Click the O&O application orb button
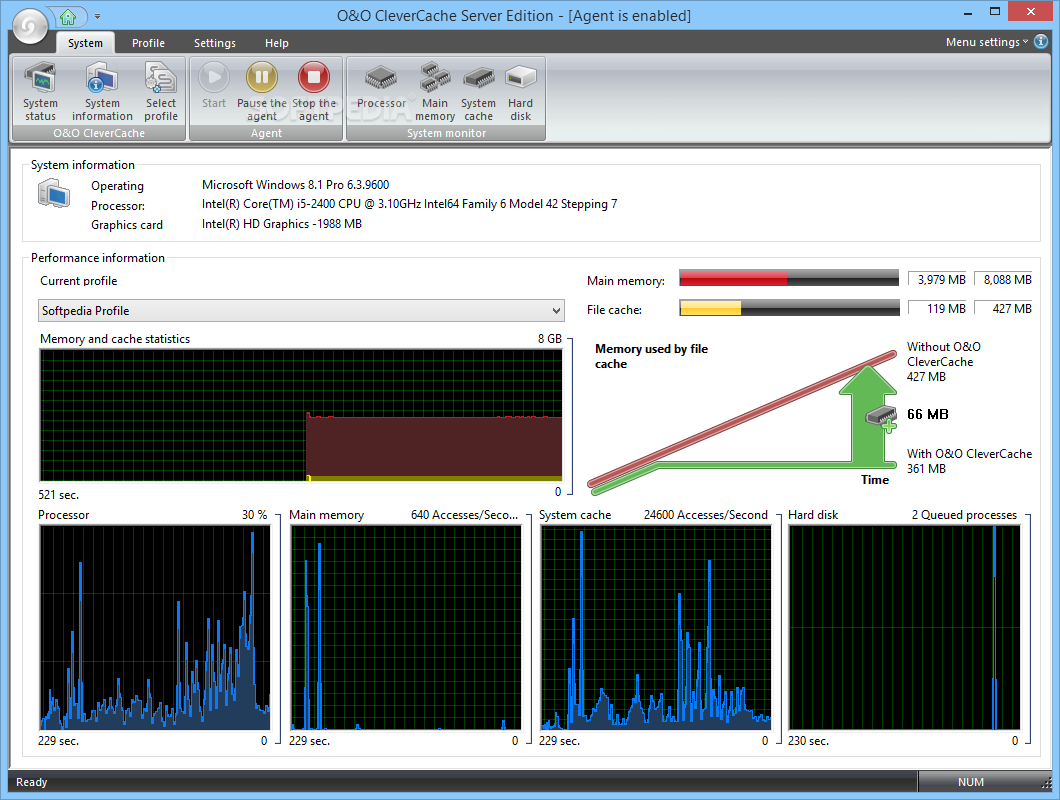The height and width of the screenshot is (800, 1060). (x=30, y=26)
